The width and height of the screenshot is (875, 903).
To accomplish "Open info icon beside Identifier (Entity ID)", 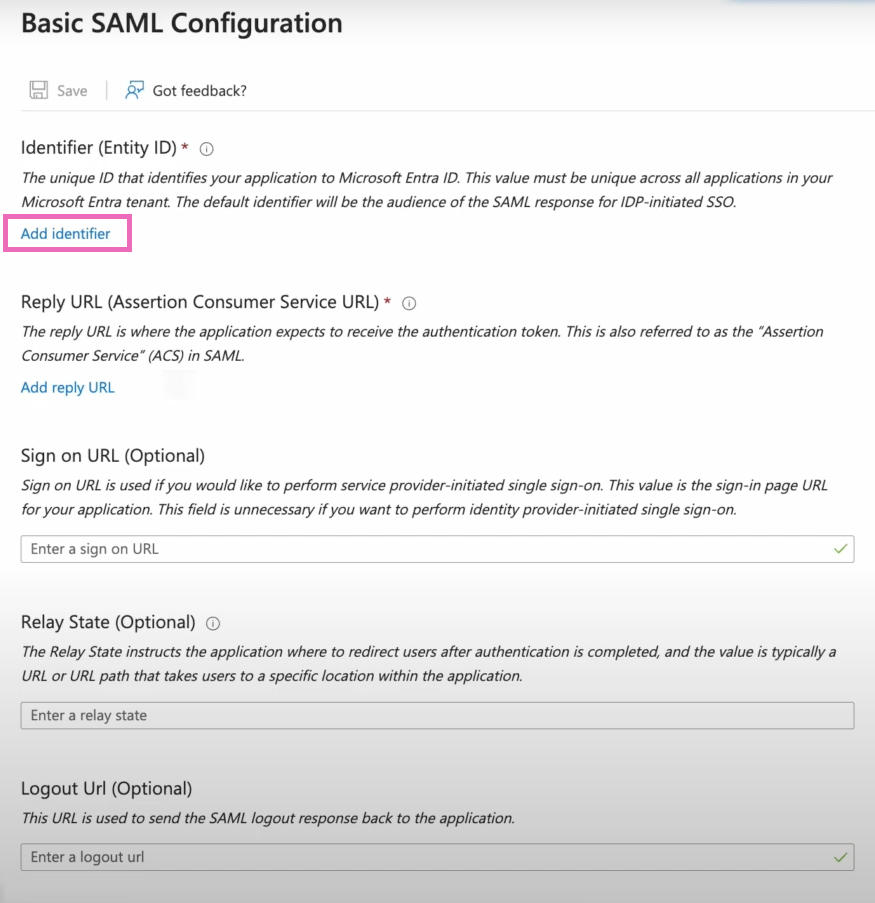I will coord(206,149).
